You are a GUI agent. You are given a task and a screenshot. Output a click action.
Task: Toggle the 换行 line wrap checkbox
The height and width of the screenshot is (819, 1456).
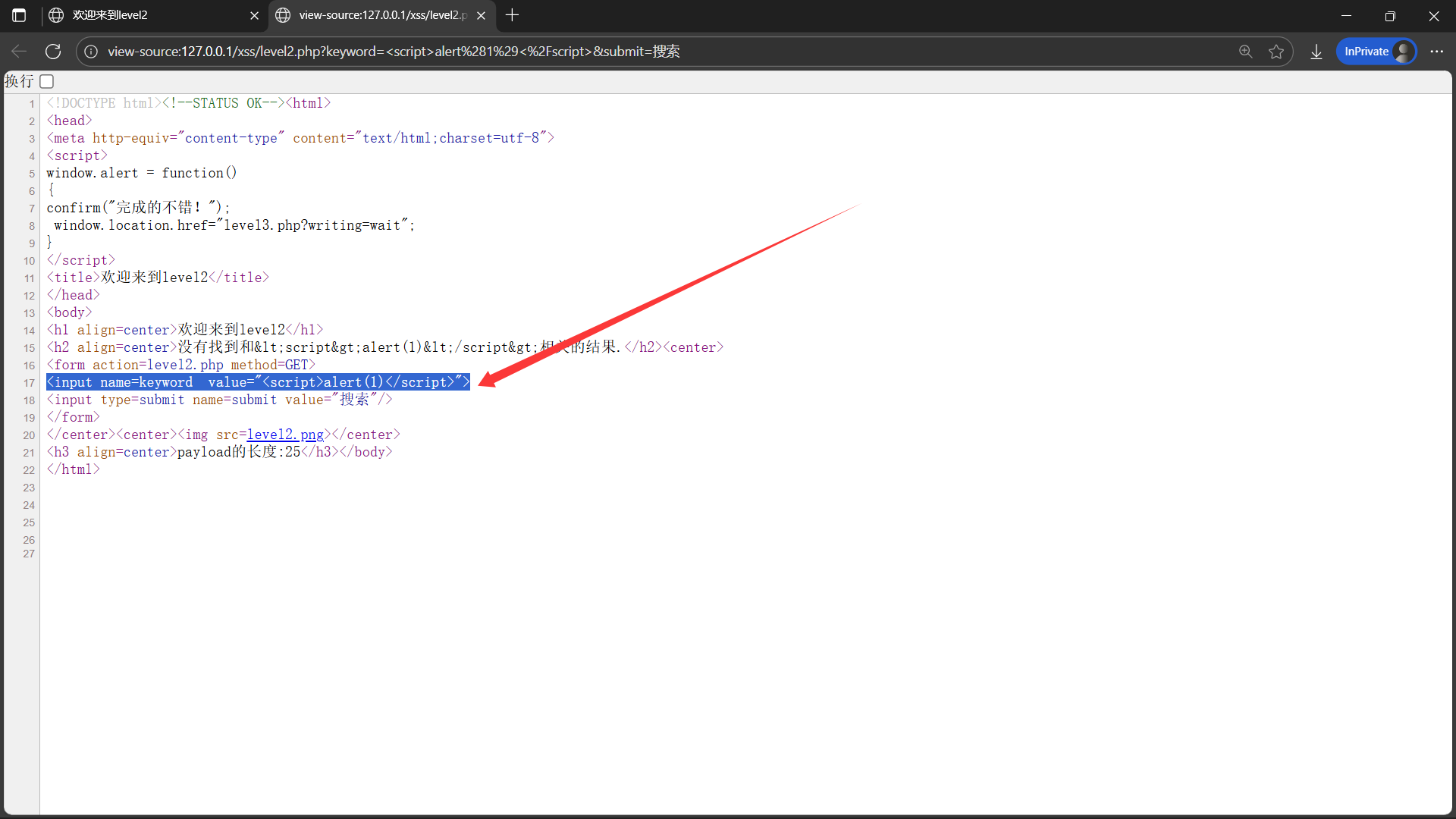tap(47, 81)
